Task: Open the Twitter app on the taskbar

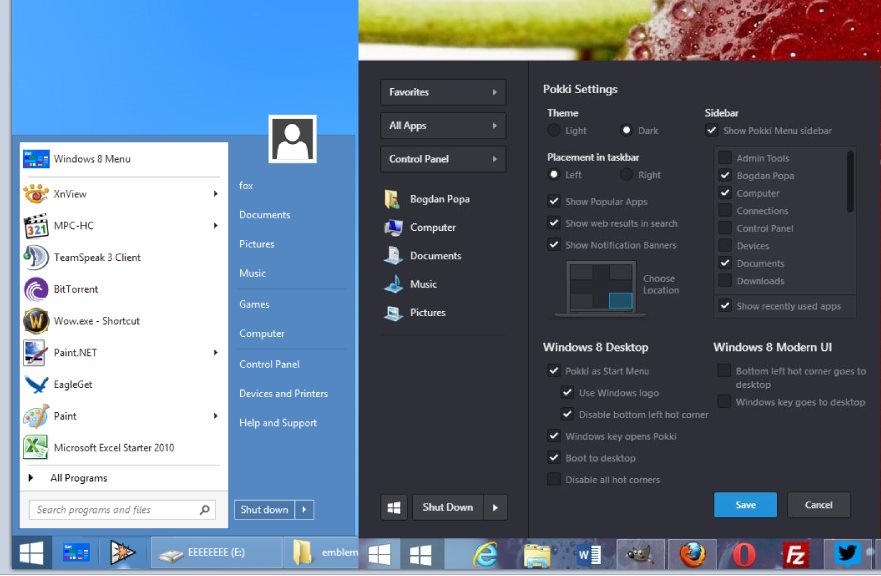Action: click(847, 554)
